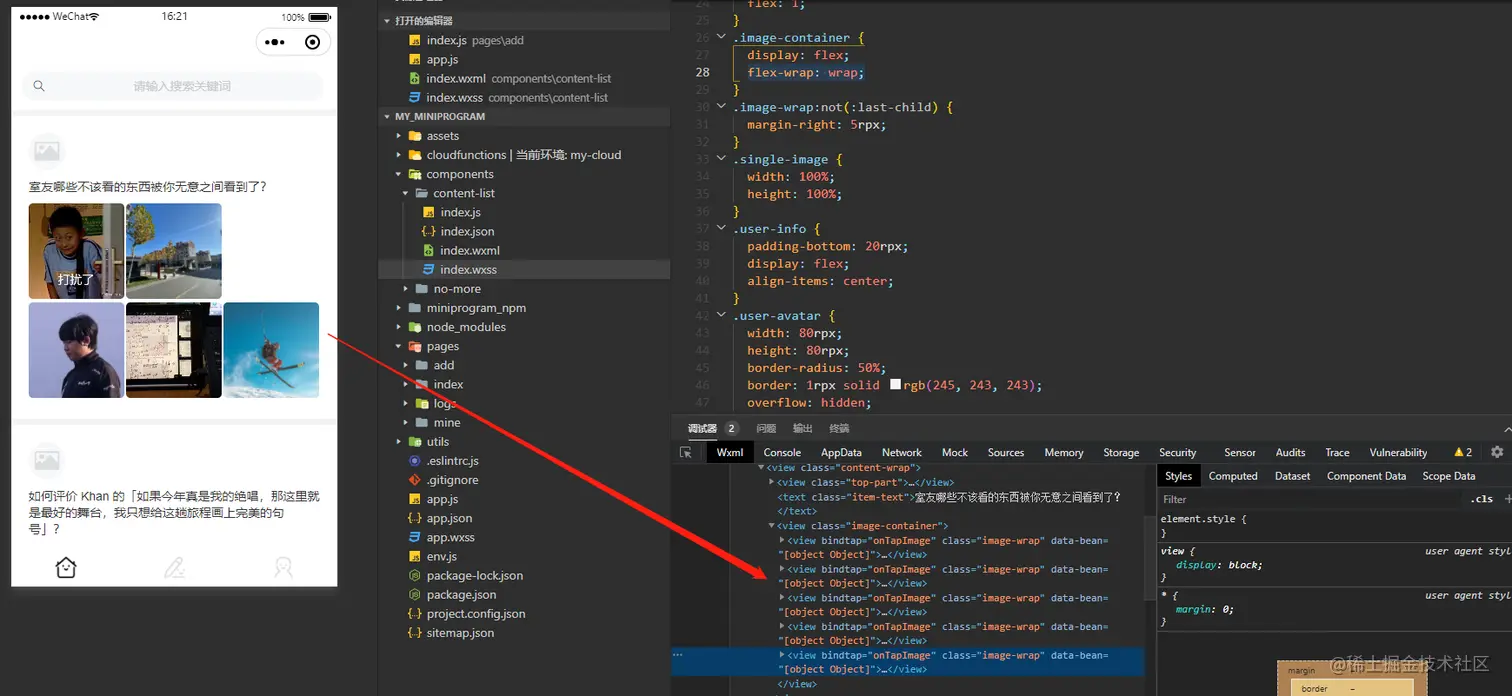Switch to the Component Data tab
Viewport: 1512px width, 696px height.
click(x=1366, y=476)
